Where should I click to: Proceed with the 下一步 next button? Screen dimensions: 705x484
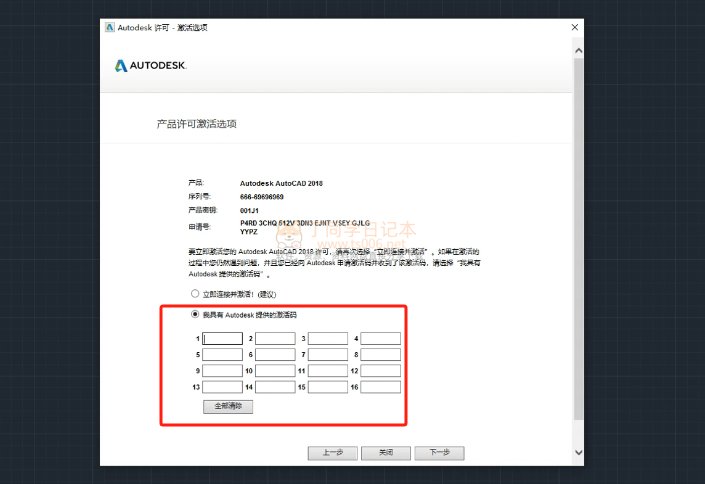point(439,453)
